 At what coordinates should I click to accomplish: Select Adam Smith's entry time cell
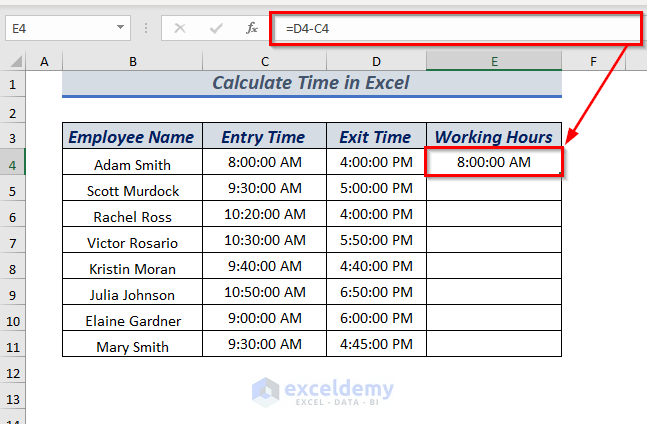pyautogui.click(x=264, y=162)
